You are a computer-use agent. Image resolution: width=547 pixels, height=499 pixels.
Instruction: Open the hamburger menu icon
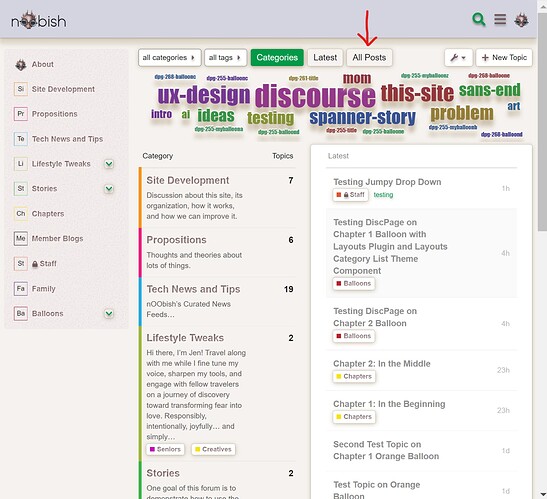click(500, 19)
